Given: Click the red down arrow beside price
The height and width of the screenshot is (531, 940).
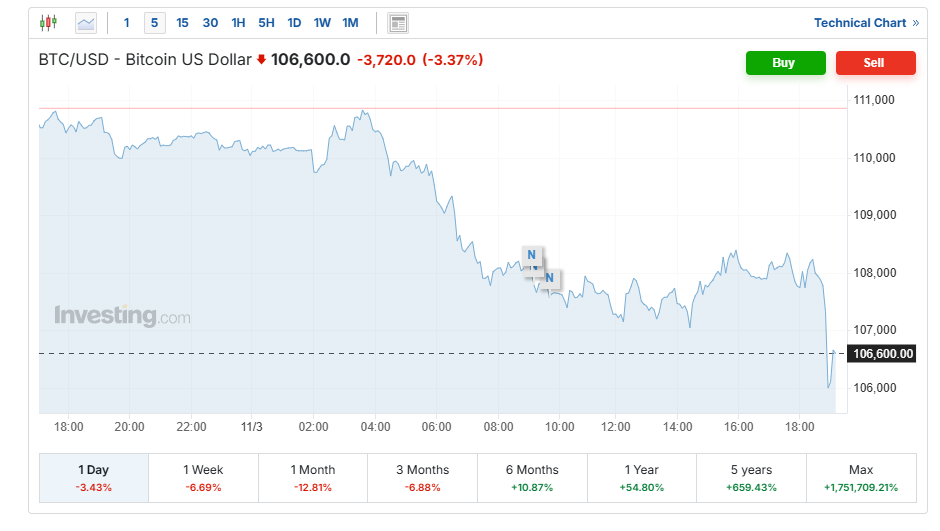Looking at the screenshot, I should pyautogui.click(x=262, y=60).
